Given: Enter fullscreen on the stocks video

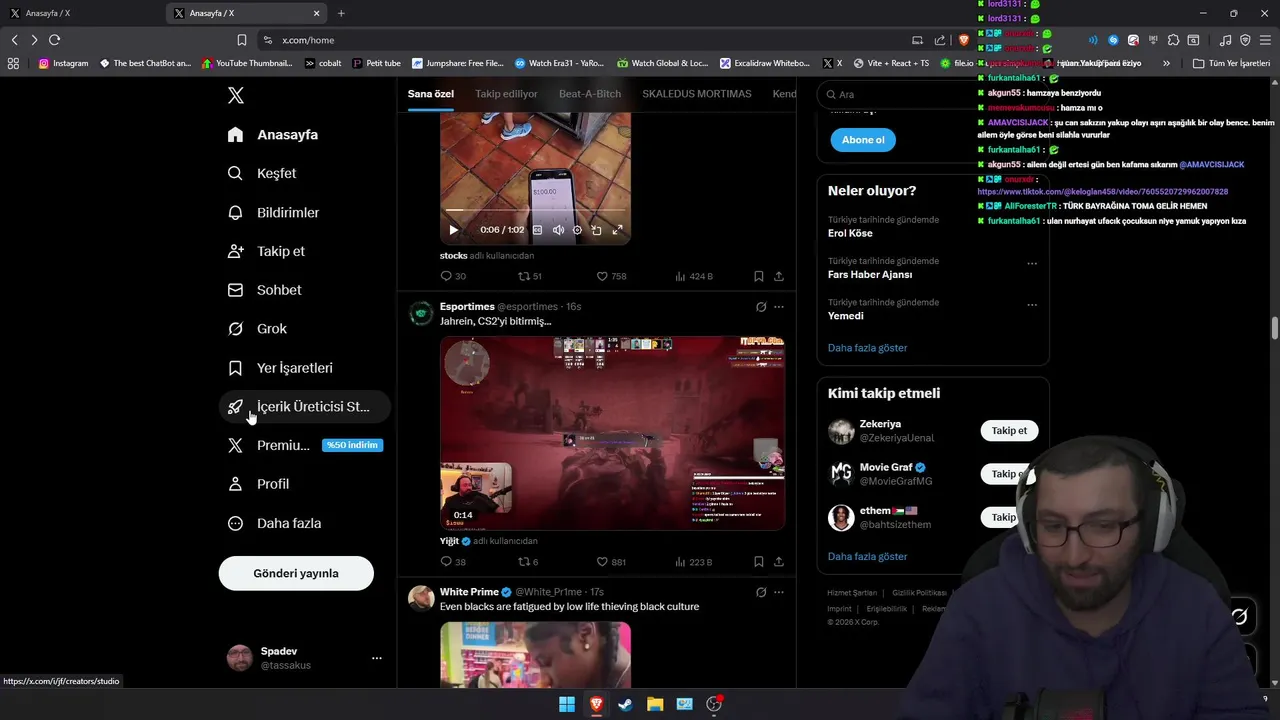Looking at the screenshot, I should tap(617, 230).
